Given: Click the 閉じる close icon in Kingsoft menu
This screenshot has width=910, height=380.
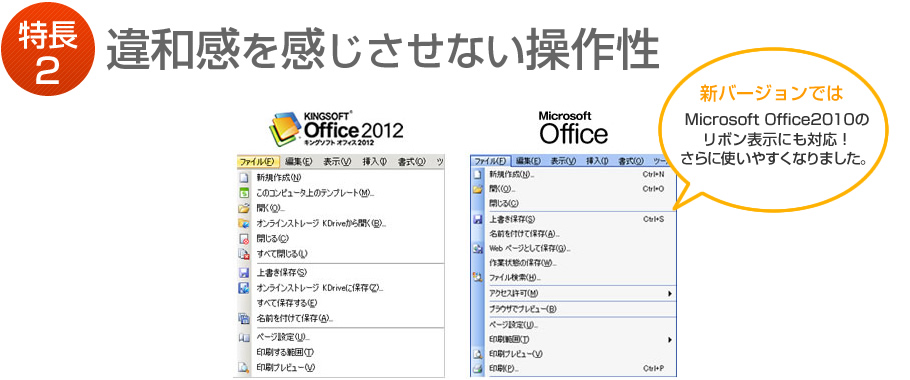Looking at the screenshot, I should coord(244,238).
